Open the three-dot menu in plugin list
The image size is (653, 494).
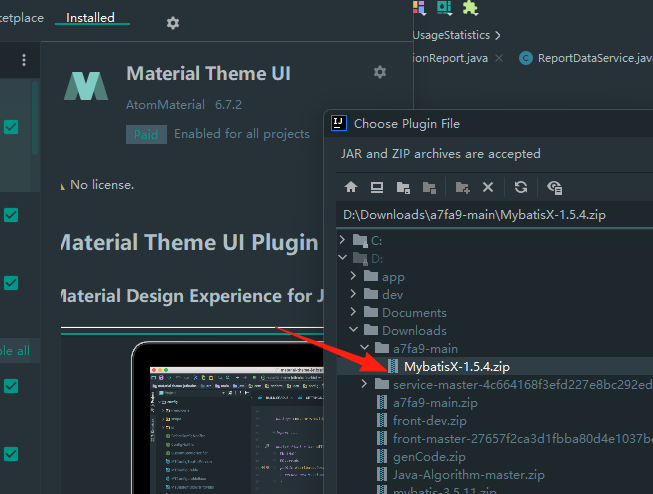(24, 60)
